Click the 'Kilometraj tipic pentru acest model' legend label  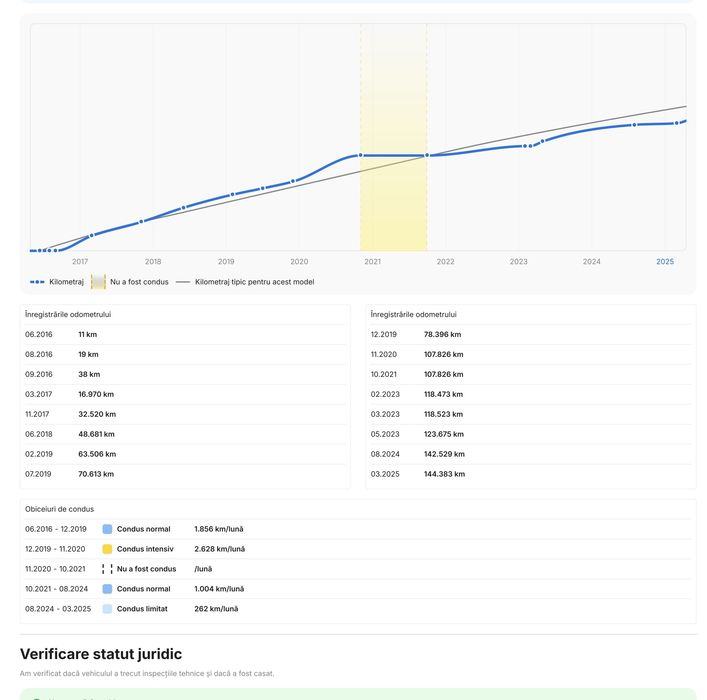pyautogui.click(x=255, y=282)
